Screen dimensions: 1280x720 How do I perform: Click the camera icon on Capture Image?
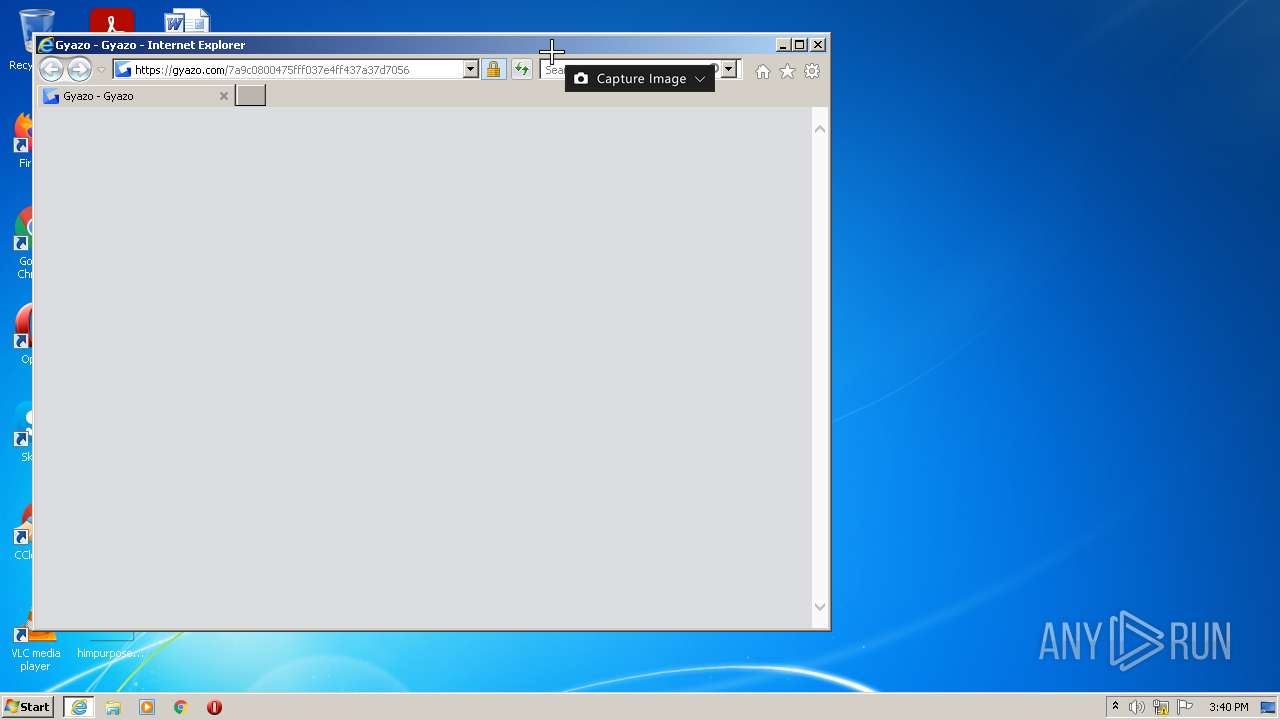click(x=581, y=78)
